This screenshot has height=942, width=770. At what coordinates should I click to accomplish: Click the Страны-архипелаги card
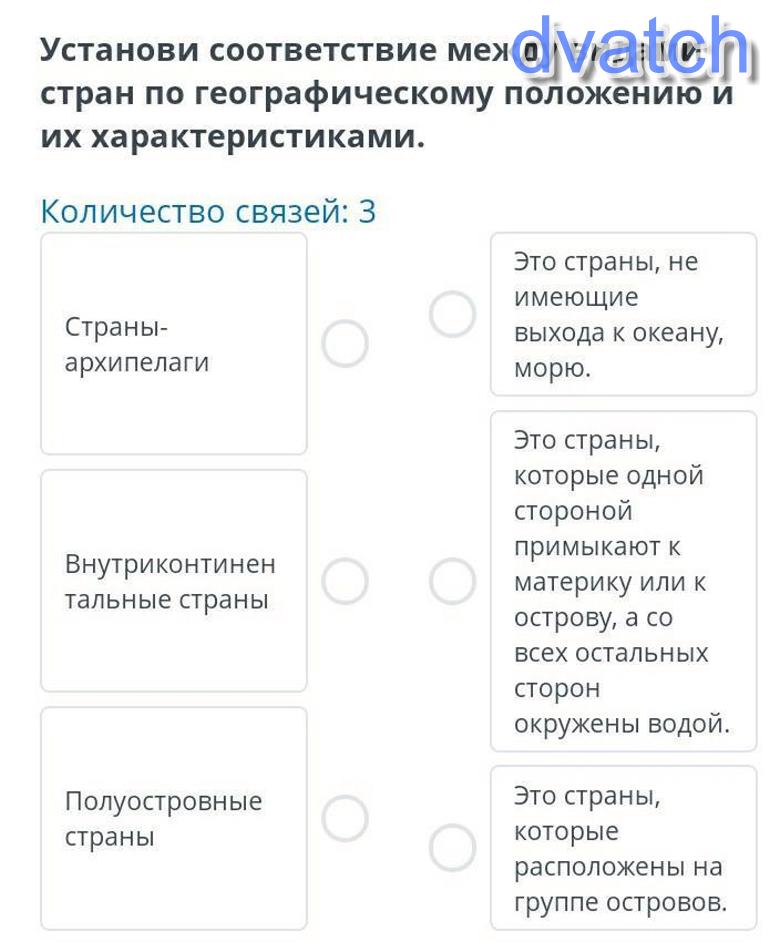[173, 344]
